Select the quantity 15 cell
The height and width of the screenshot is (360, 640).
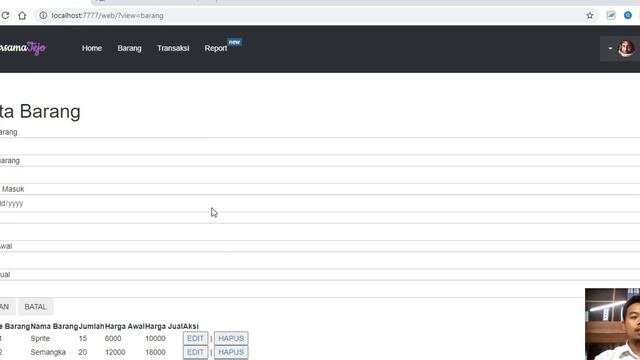click(x=83, y=338)
